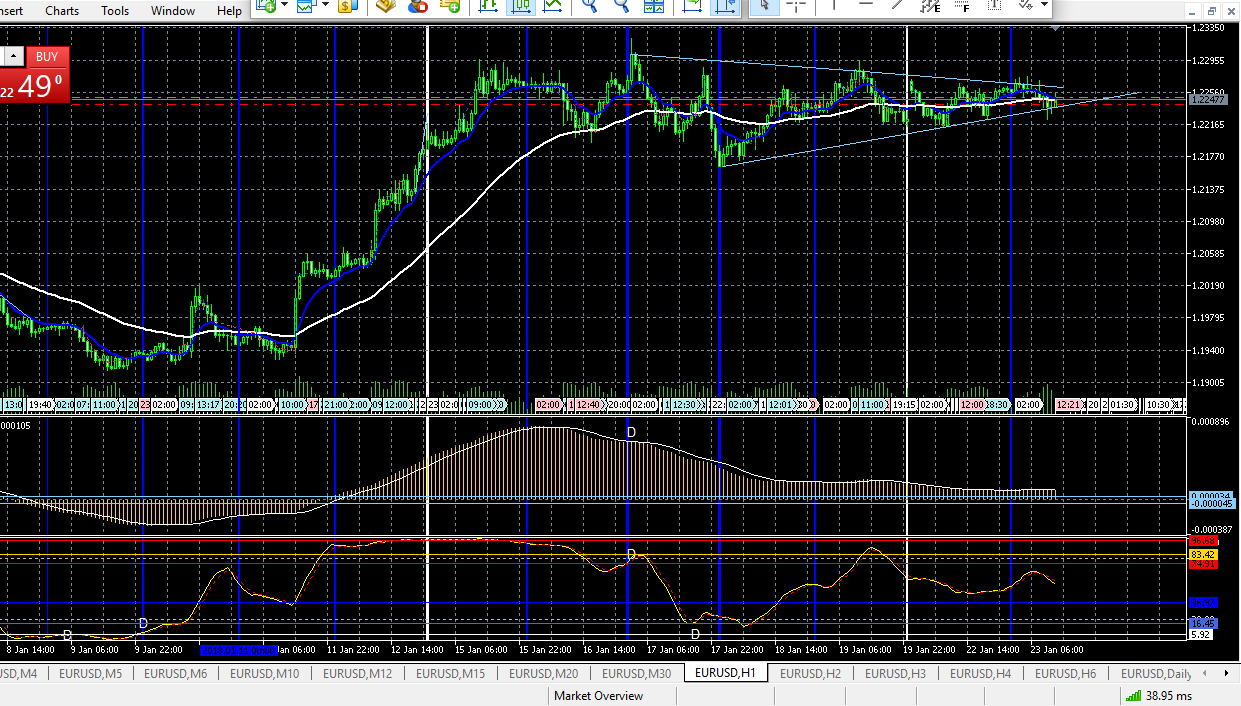Expand the new chart dropdown arrow

(x=285, y=5)
